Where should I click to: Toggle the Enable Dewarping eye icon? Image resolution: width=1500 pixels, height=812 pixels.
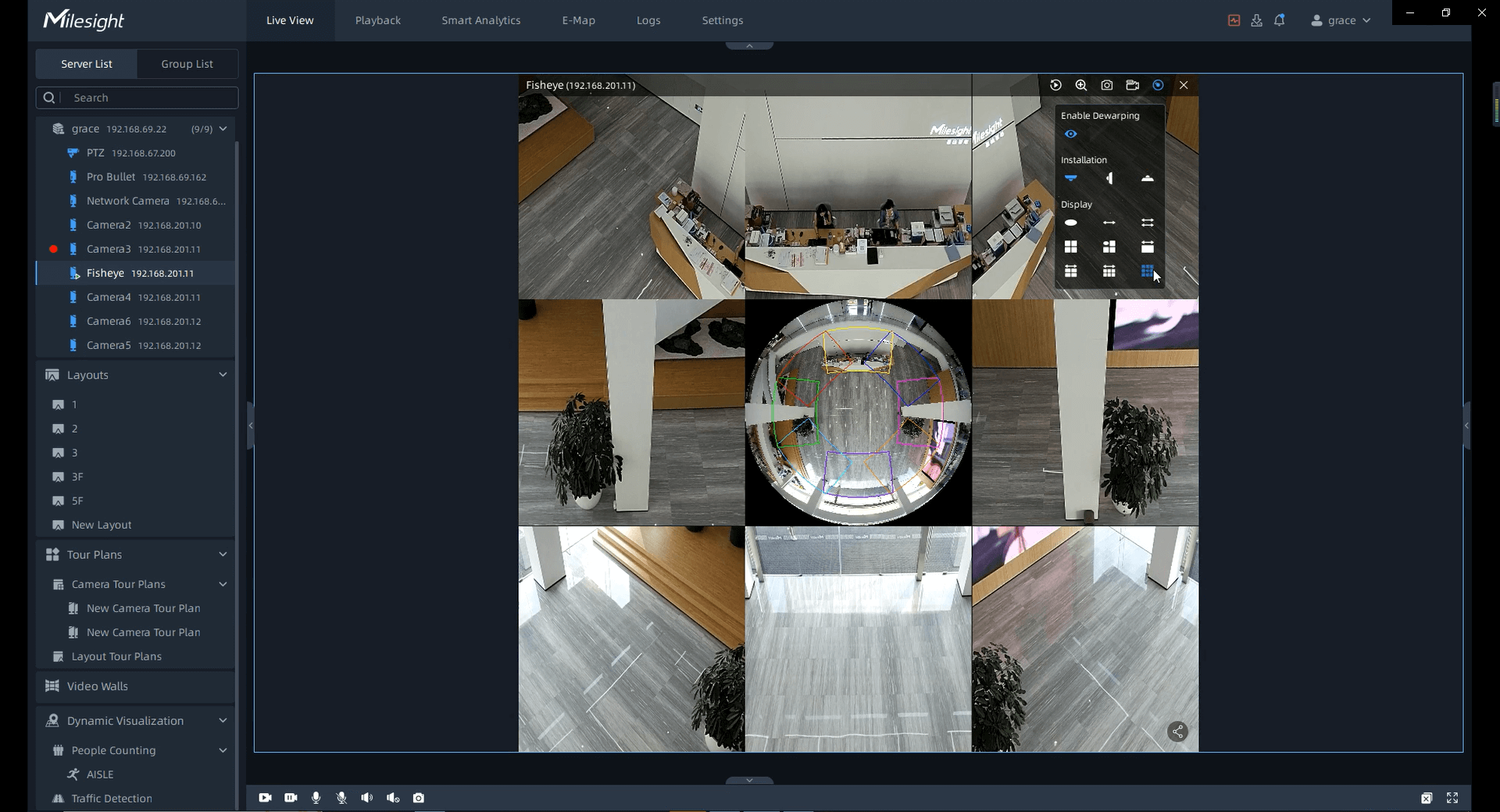[x=1071, y=134]
